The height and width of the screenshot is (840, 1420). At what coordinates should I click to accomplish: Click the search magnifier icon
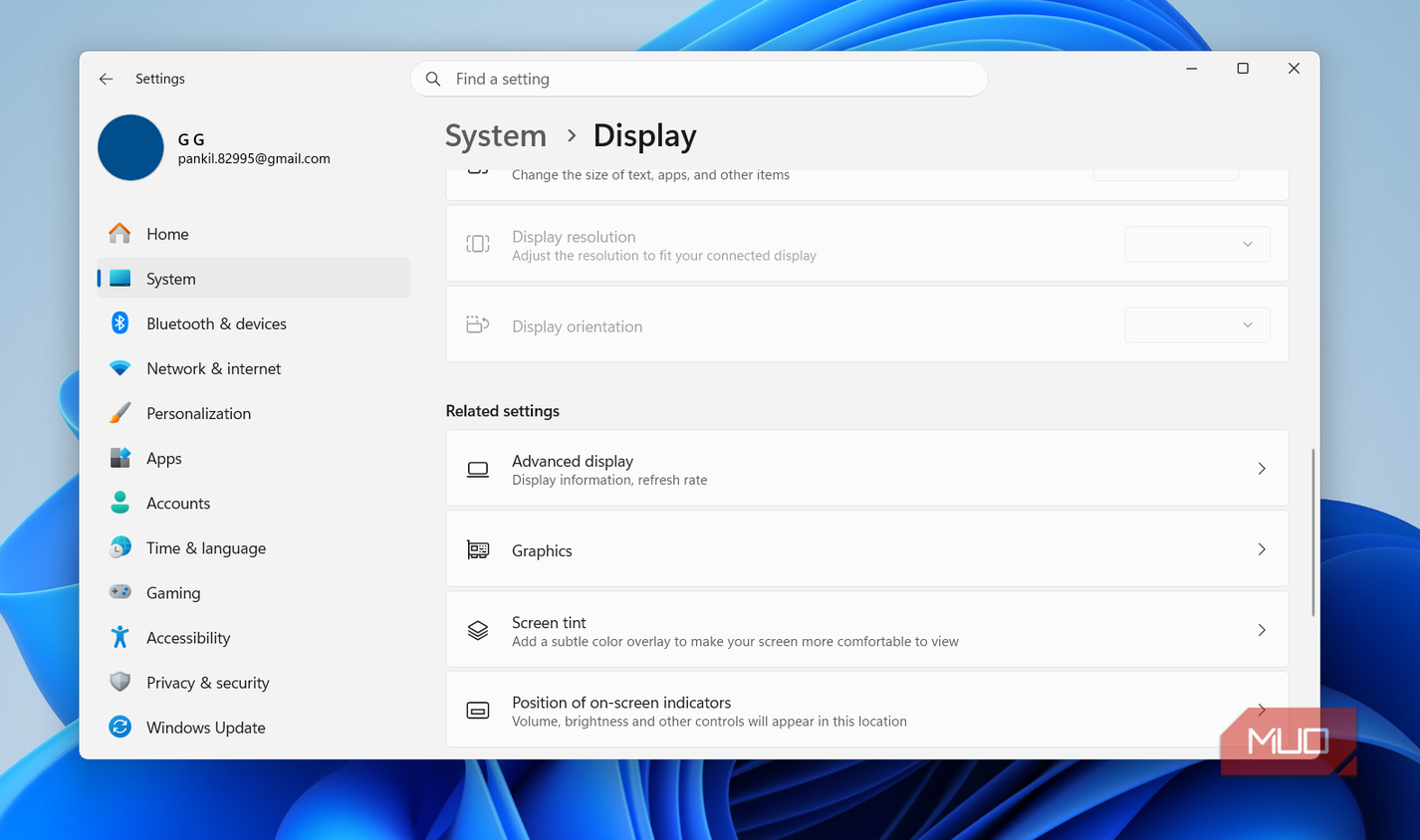pyautogui.click(x=433, y=79)
